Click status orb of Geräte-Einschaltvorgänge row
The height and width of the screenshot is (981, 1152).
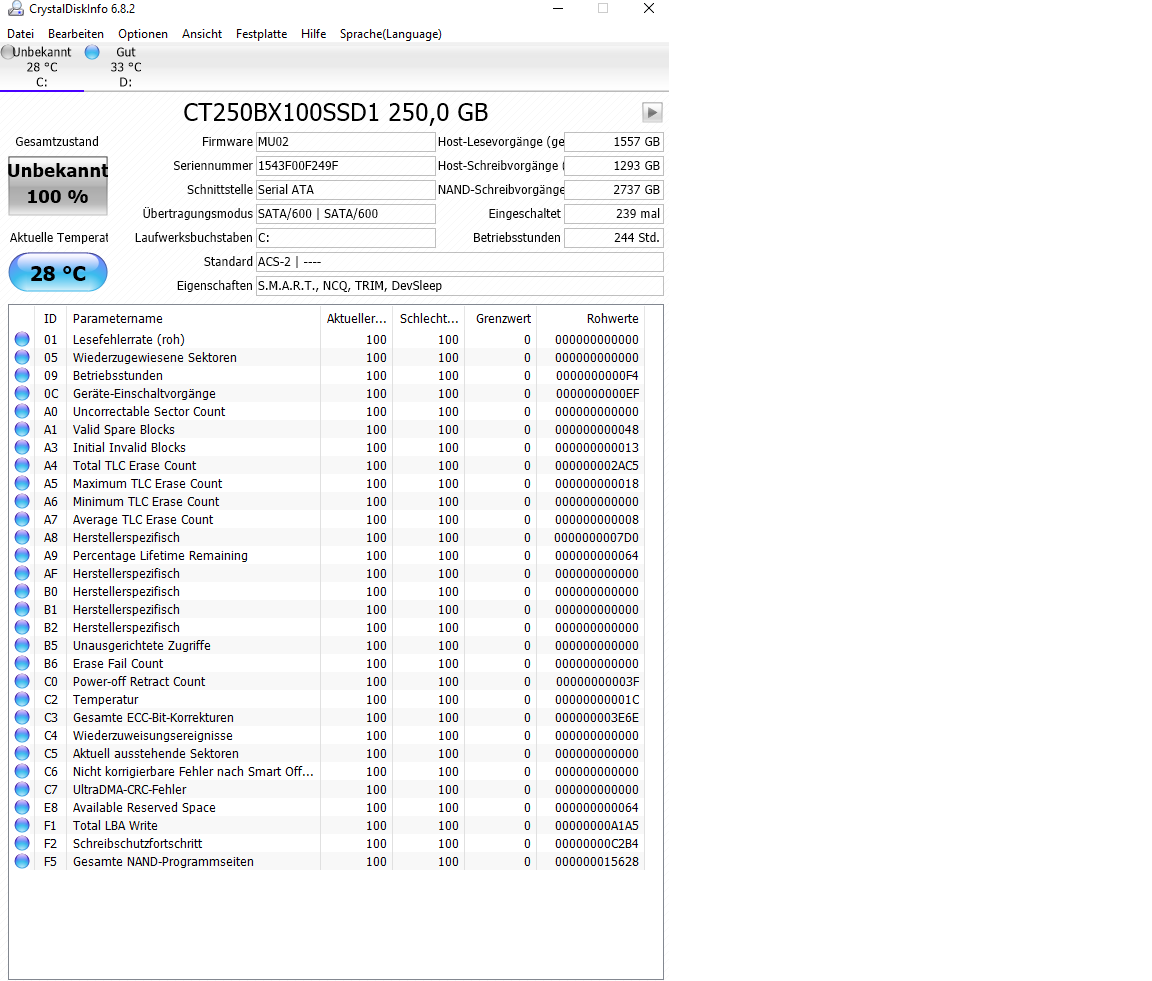(22, 393)
